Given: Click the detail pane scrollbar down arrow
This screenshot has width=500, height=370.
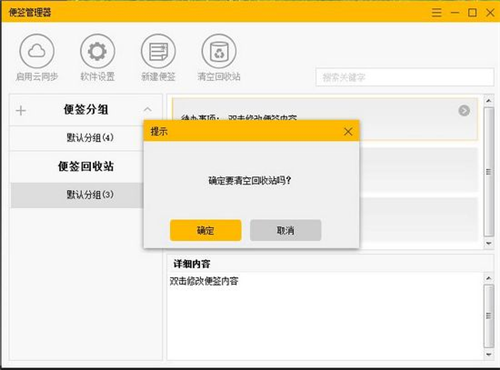Looking at the screenshot, I should point(489,354).
